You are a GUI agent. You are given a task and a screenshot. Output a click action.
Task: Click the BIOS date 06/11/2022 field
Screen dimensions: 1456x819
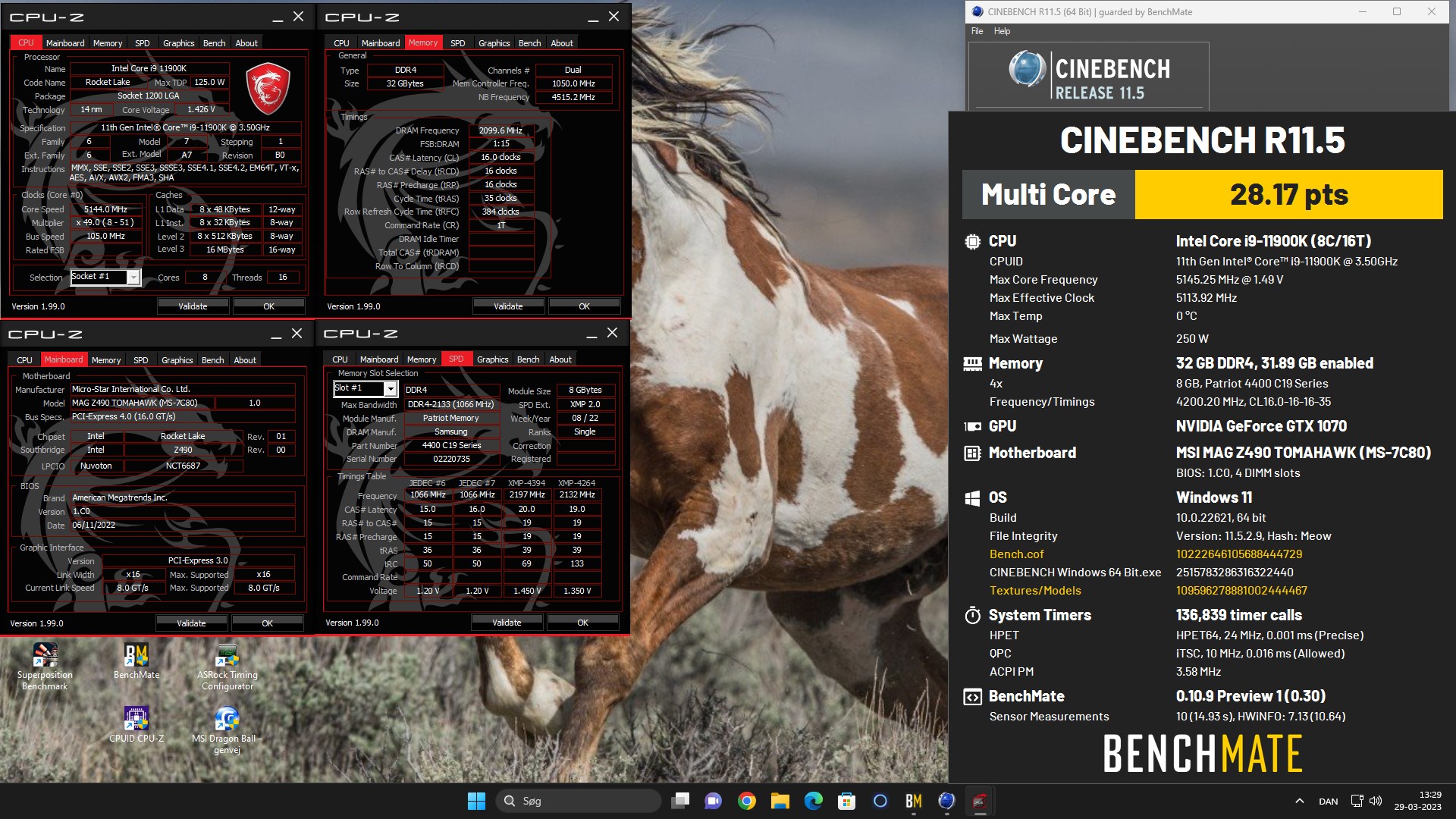(x=183, y=525)
